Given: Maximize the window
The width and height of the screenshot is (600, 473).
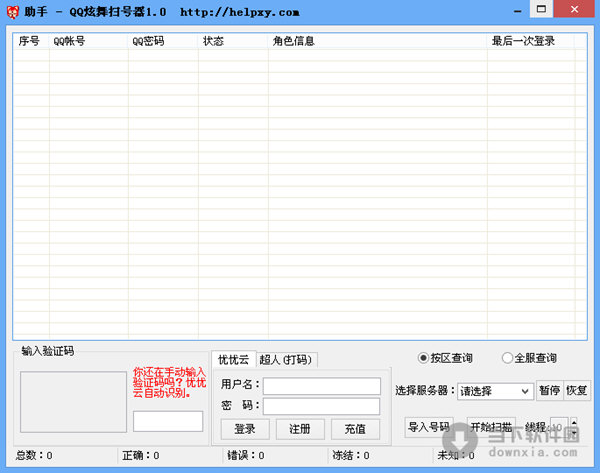Looking at the screenshot, I should [x=541, y=9].
